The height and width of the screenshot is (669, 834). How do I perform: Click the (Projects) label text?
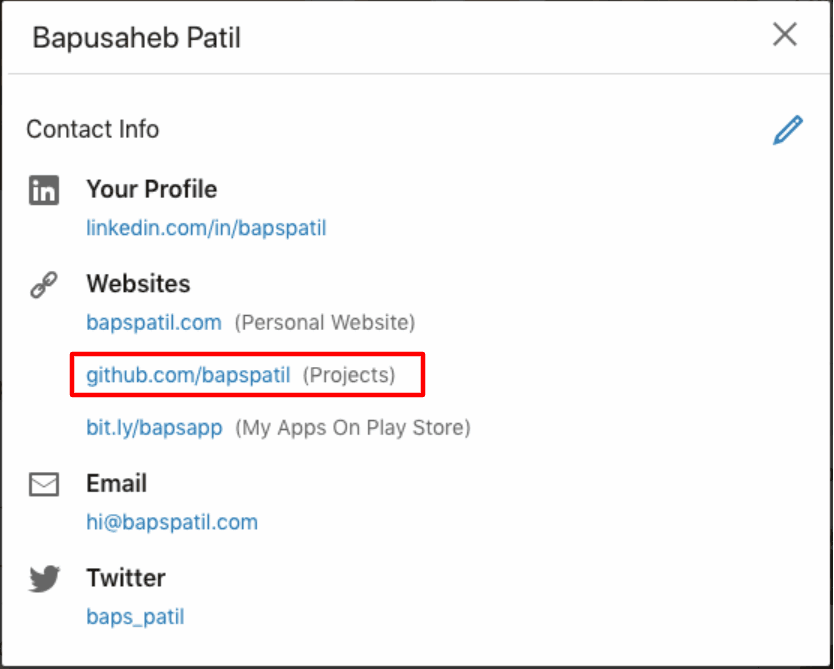pos(349,375)
